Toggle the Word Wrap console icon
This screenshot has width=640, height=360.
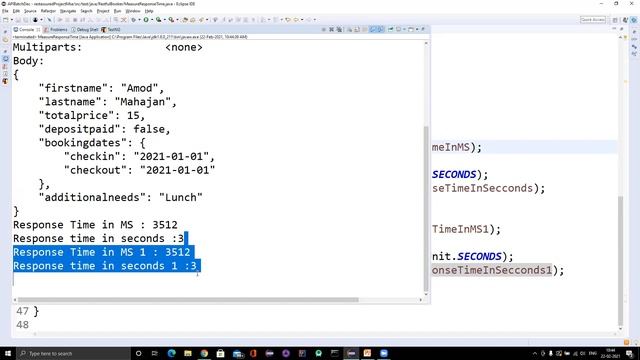pyautogui.click(x=364, y=29)
